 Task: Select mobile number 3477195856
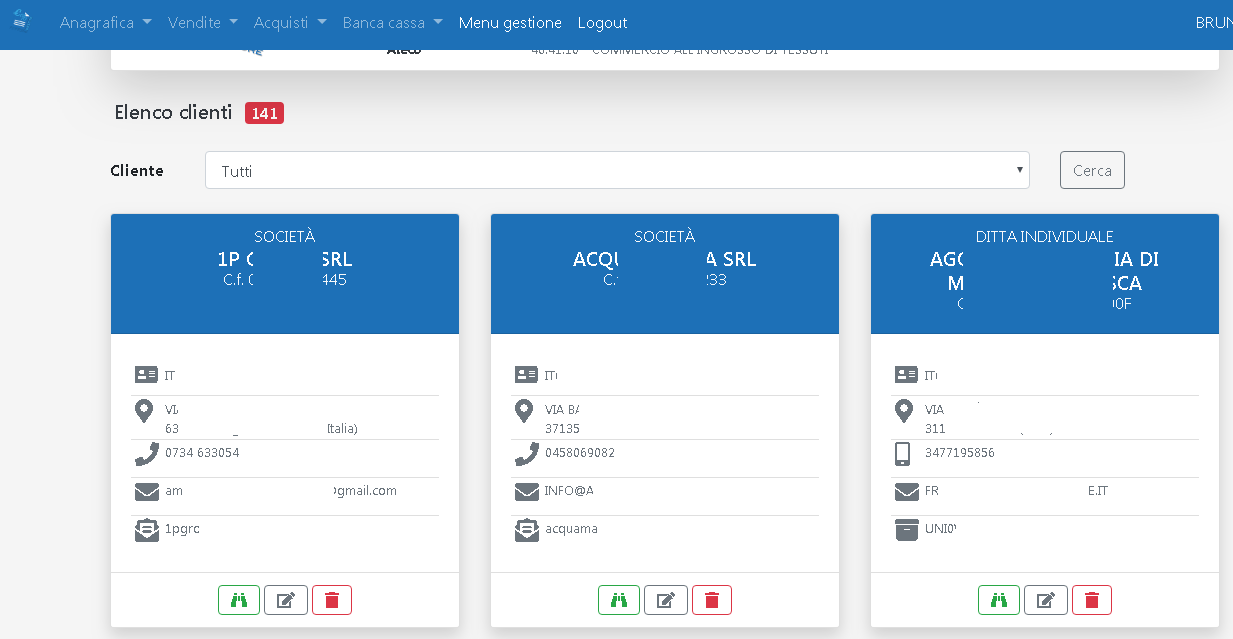[x=960, y=453]
